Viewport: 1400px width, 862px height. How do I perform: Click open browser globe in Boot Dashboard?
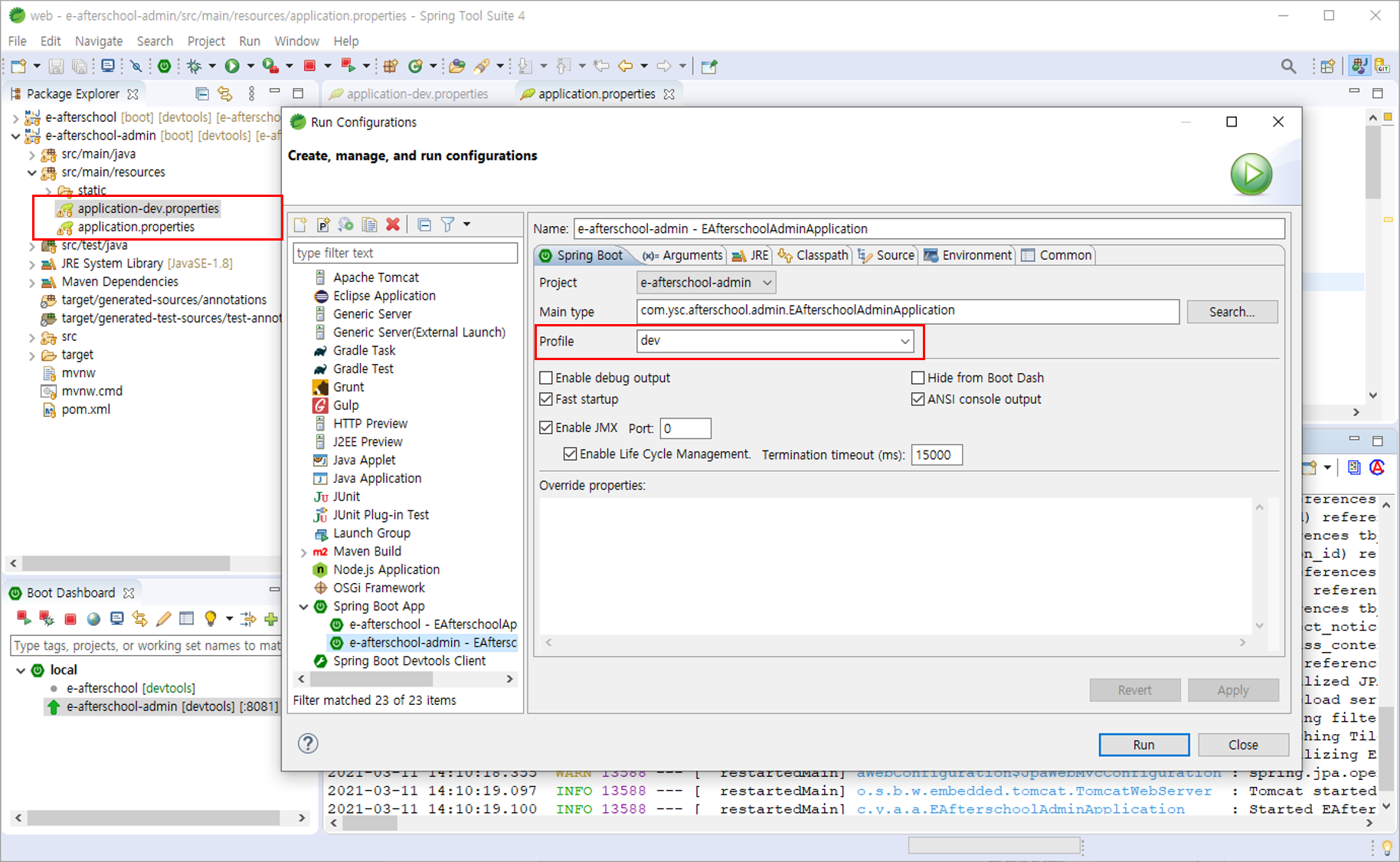(93, 619)
